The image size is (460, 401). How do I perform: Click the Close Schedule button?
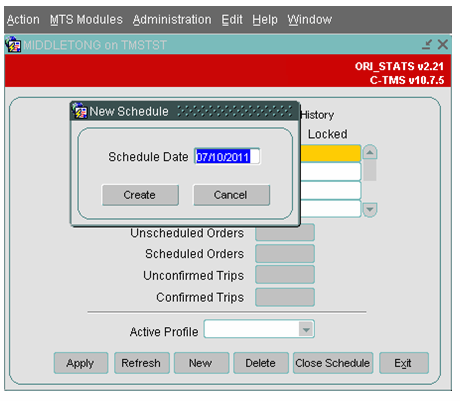click(333, 363)
